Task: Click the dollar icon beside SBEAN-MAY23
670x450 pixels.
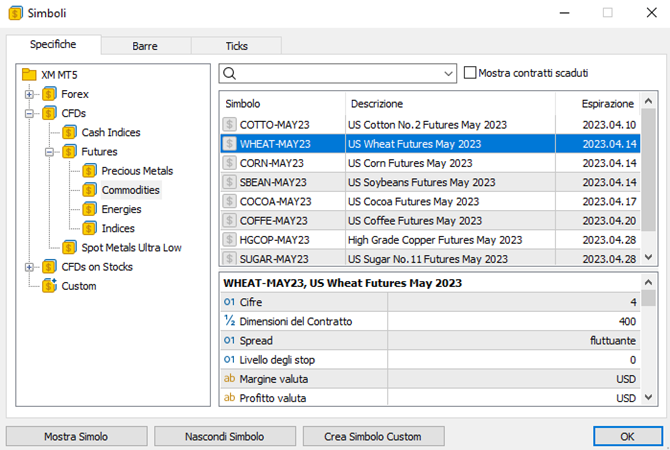Action: point(229,182)
